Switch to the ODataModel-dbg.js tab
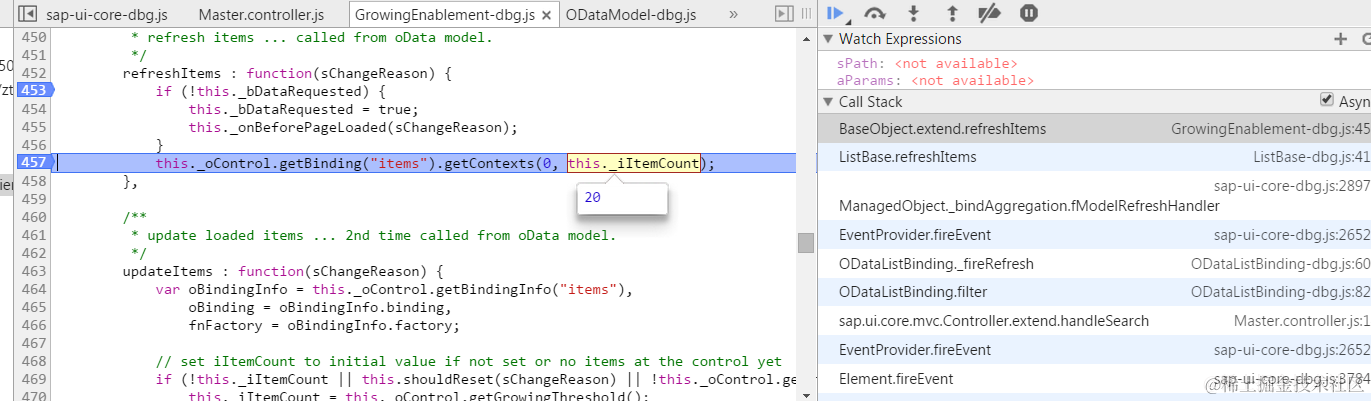The width and height of the screenshot is (1371, 401). click(631, 15)
